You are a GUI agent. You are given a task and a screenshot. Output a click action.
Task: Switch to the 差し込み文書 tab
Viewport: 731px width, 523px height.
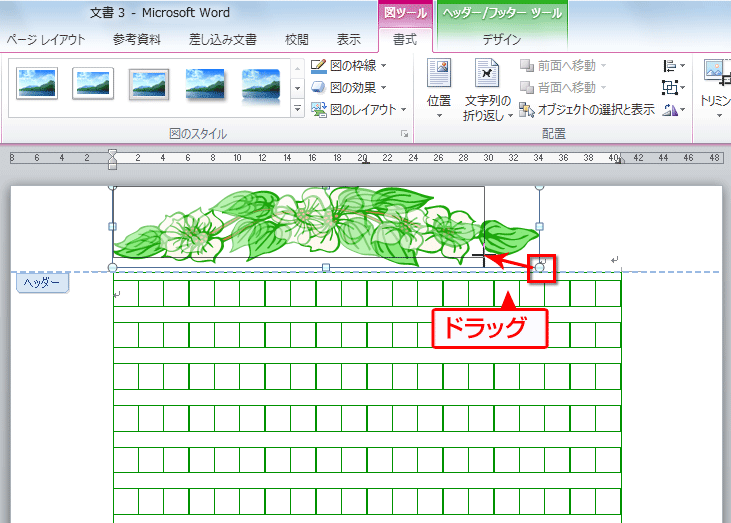(222, 40)
